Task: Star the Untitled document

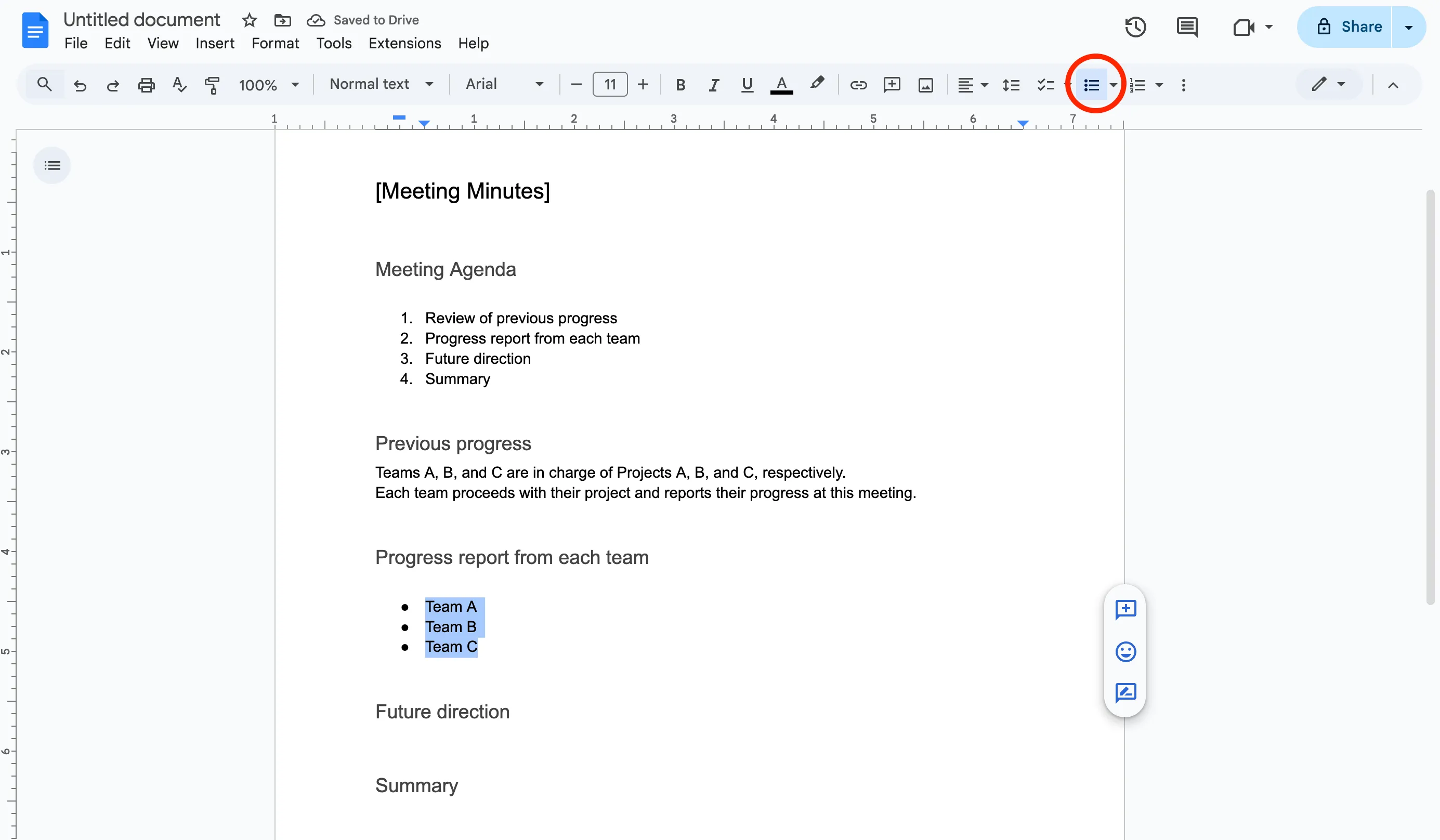Action: point(249,21)
